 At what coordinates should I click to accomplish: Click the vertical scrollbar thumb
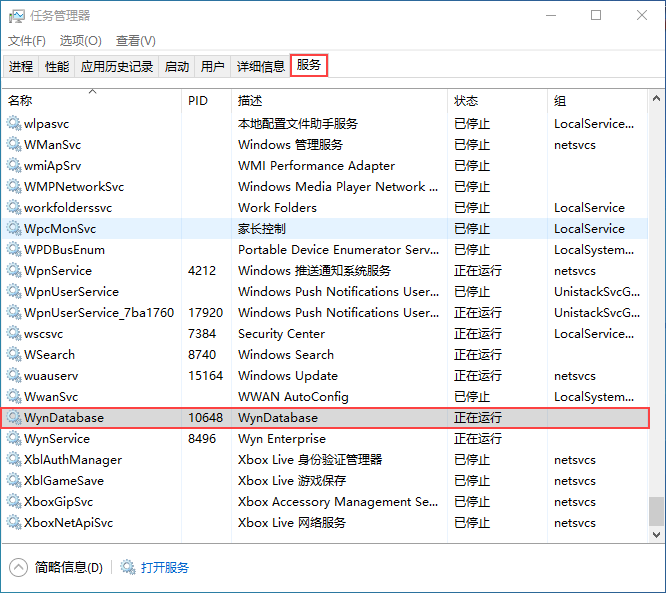pos(656,511)
